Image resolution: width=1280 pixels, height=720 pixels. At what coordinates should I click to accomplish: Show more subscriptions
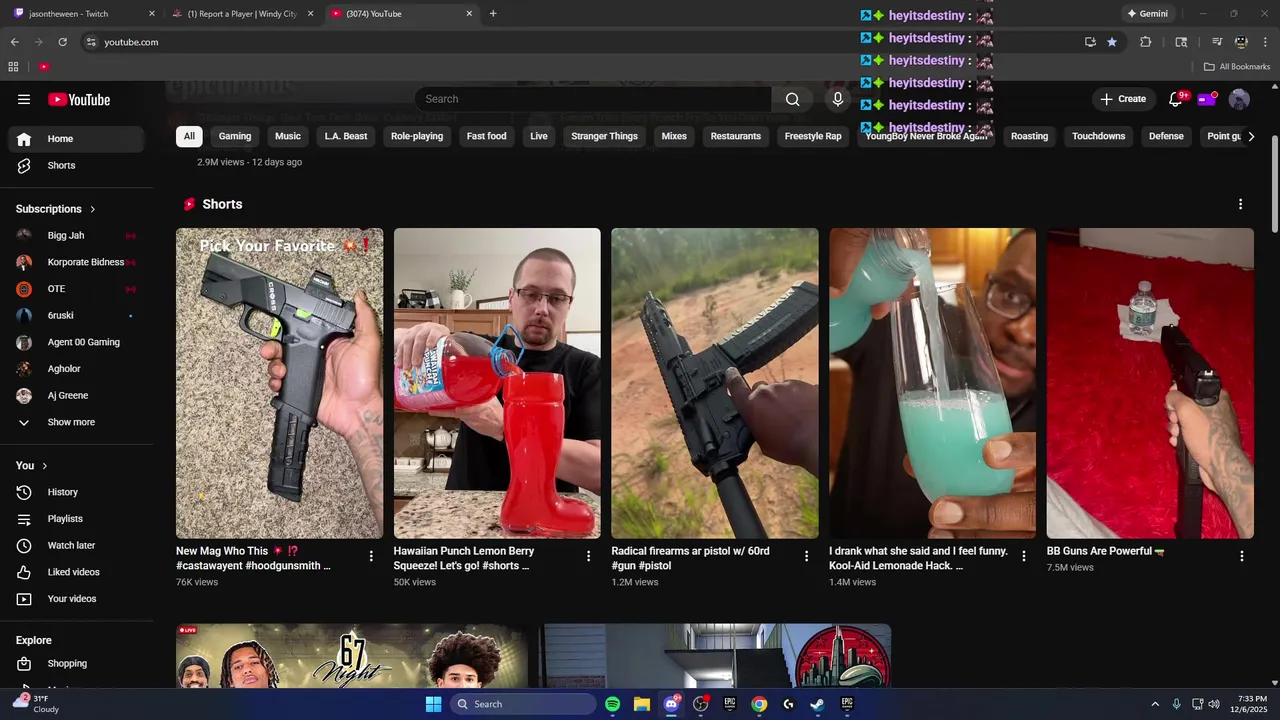[76, 422]
